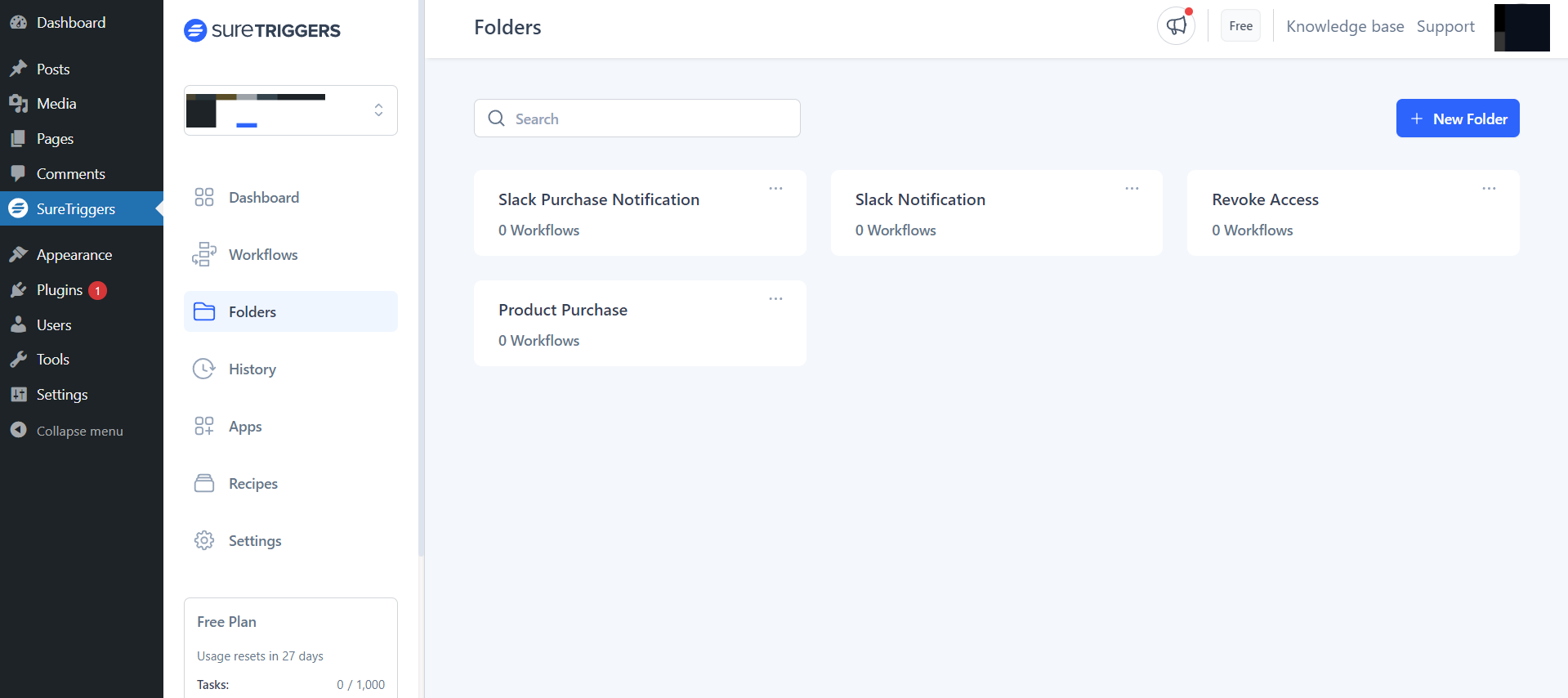Click the folder Search field
1568x698 pixels.
[637, 119]
